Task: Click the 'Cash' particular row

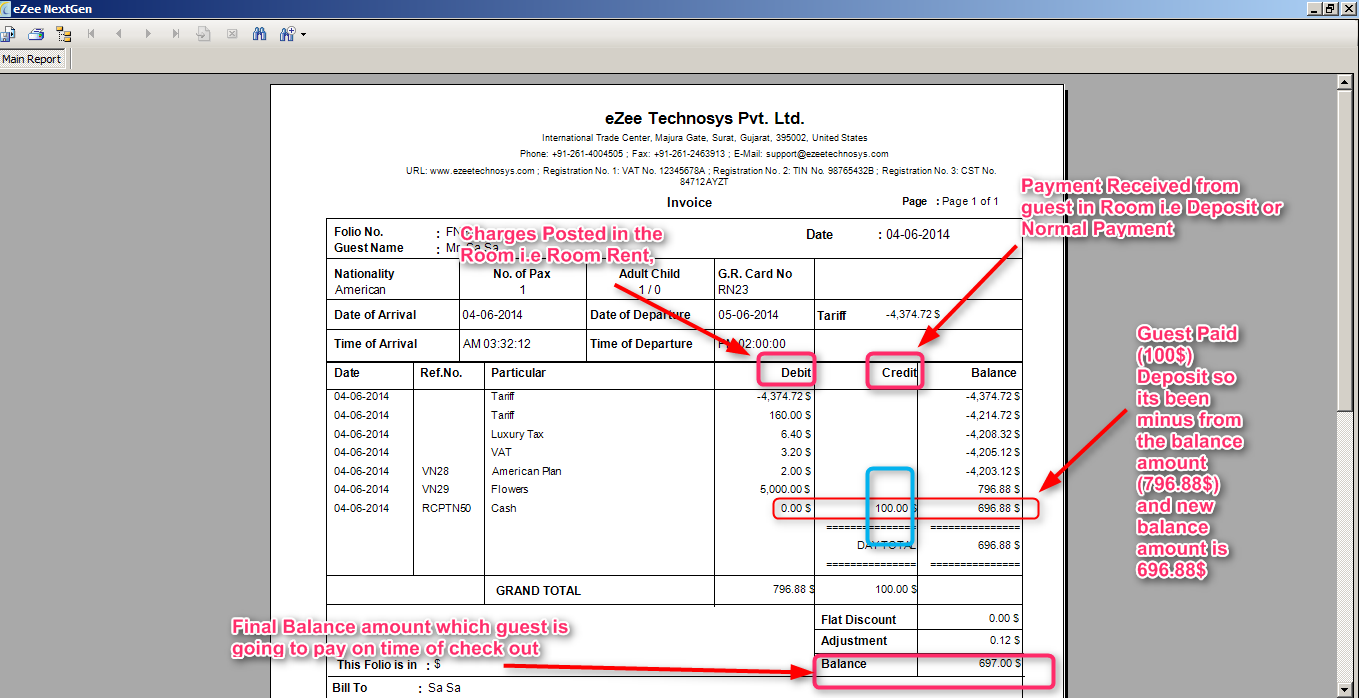Action: [503, 508]
